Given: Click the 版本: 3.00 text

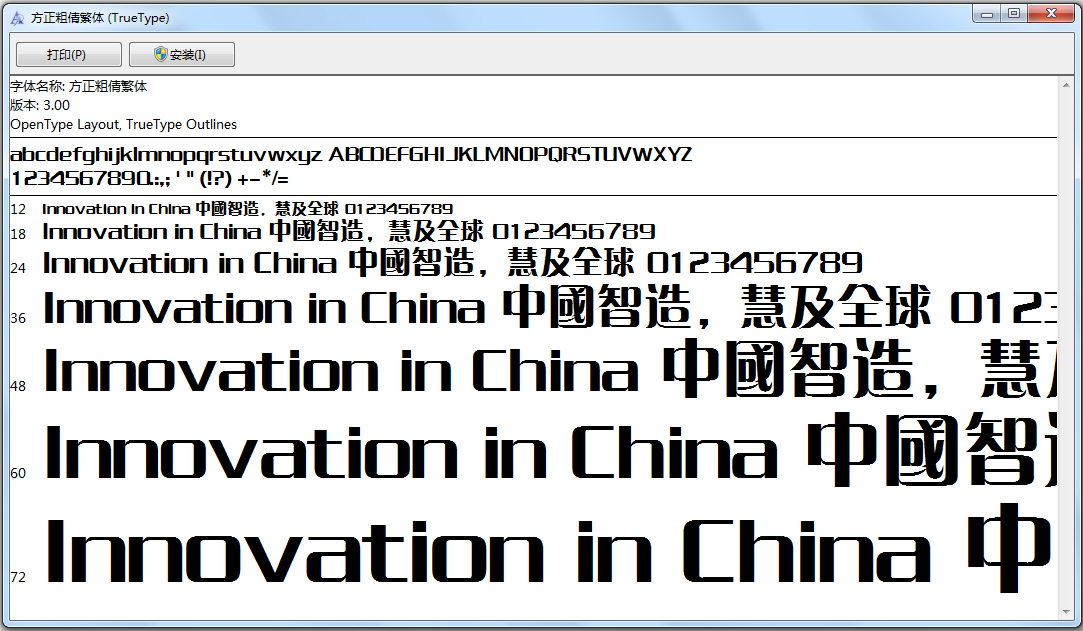Looking at the screenshot, I should click(x=40, y=105).
